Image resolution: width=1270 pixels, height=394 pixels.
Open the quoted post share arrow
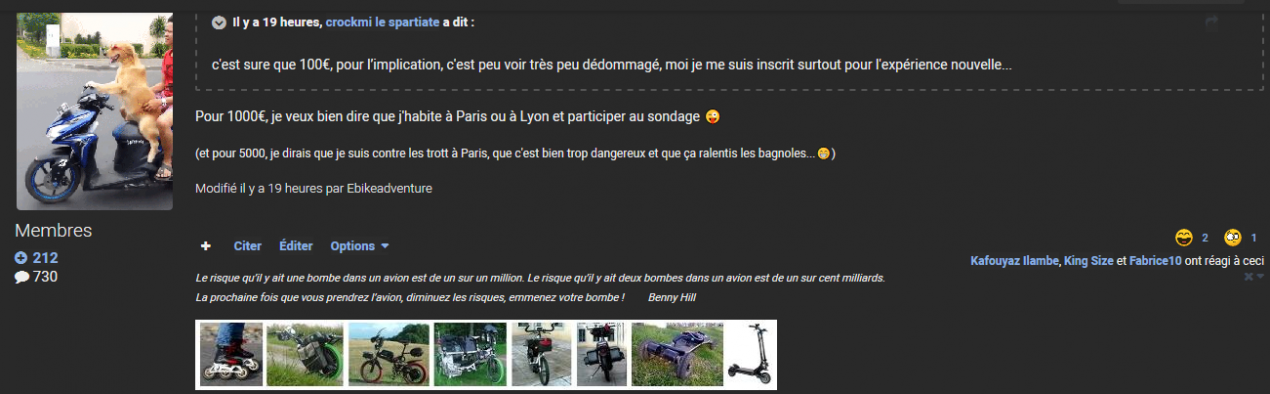pyautogui.click(x=1211, y=22)
